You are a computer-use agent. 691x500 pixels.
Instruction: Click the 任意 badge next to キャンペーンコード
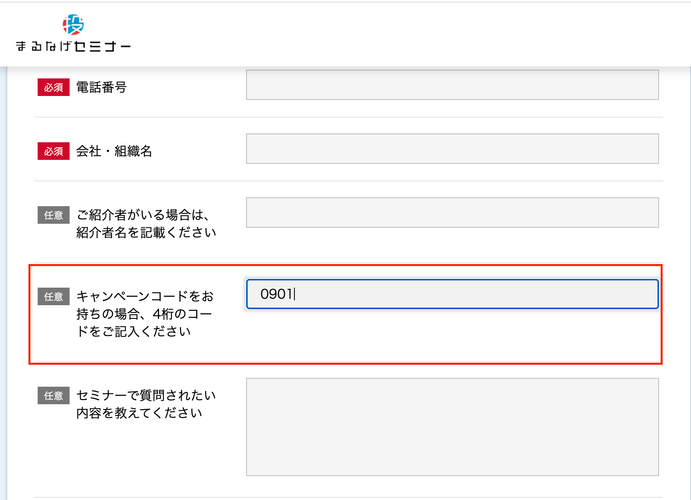pyautogui.click(x=53, y=296)
